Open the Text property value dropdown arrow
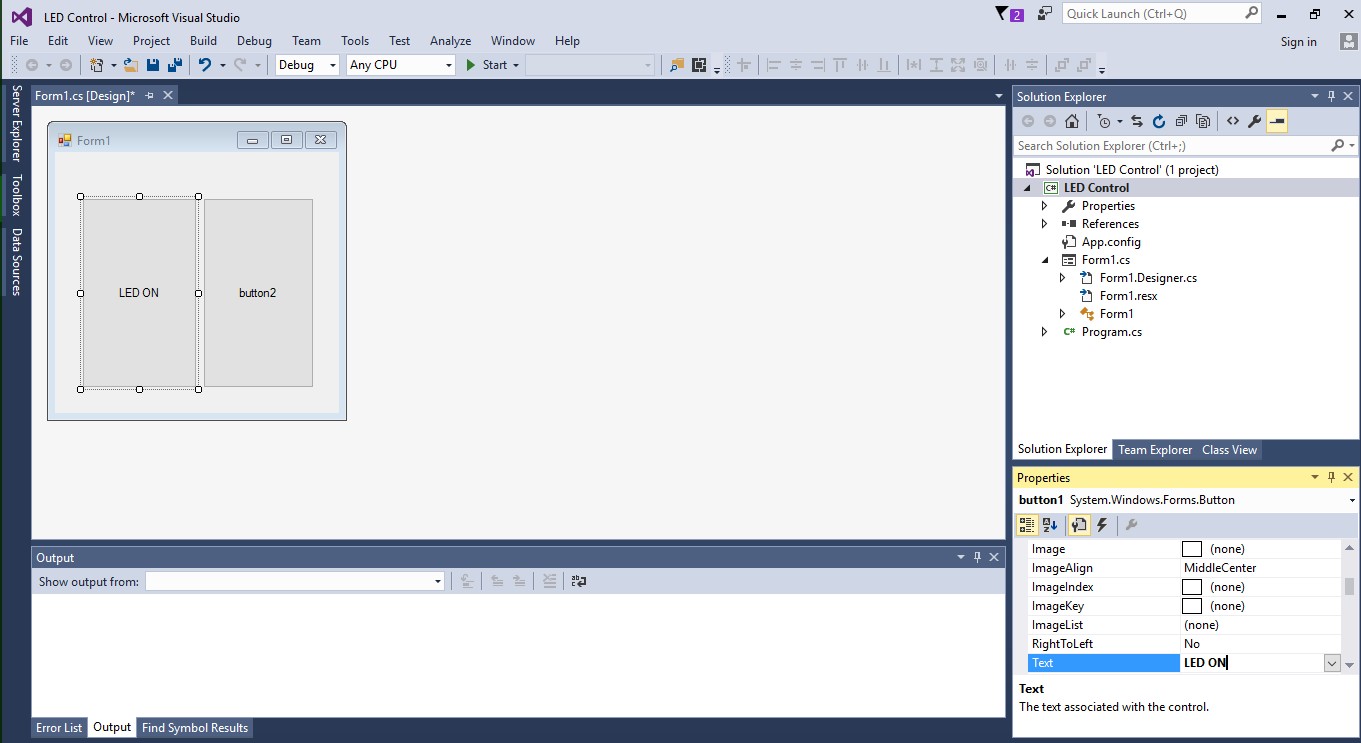 [1332, 663]
